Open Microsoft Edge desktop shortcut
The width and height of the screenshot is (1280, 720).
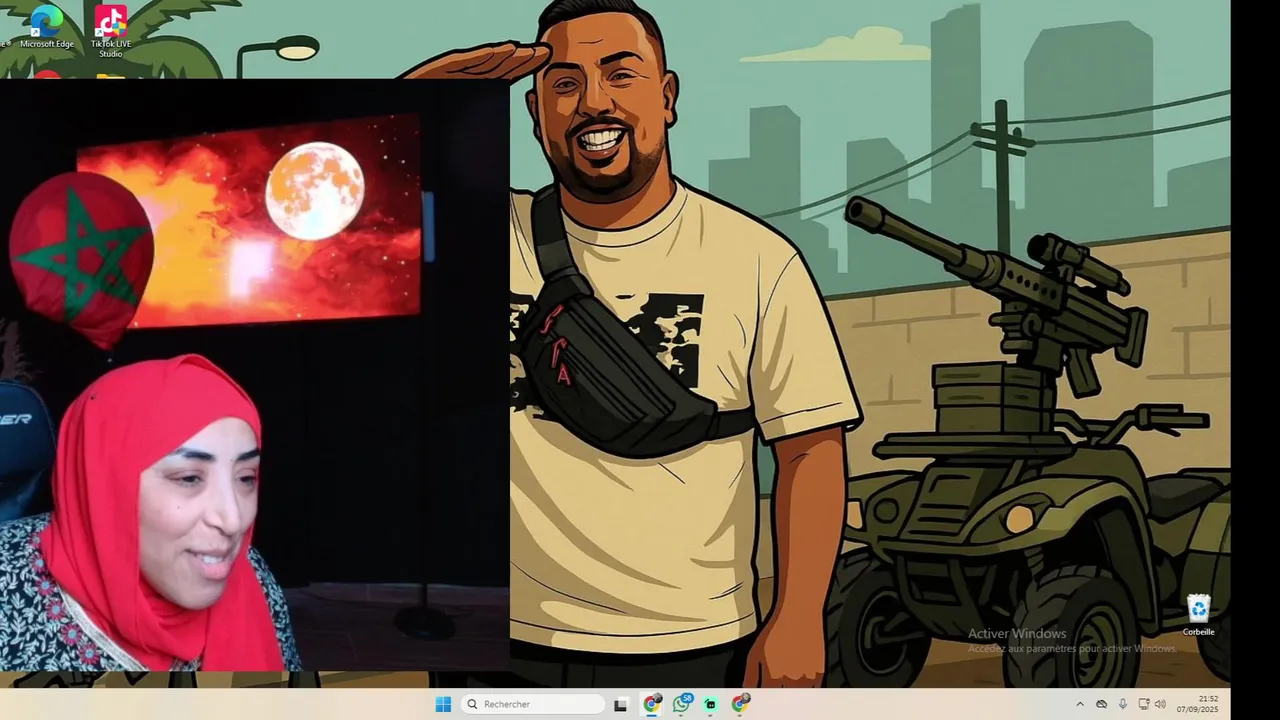46,27
